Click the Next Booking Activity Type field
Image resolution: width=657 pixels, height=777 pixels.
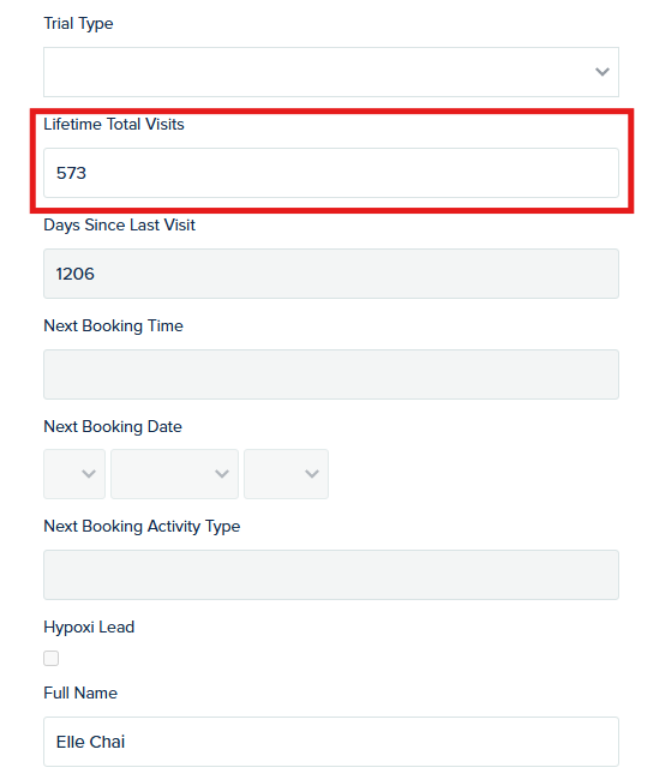coord(331,575)
